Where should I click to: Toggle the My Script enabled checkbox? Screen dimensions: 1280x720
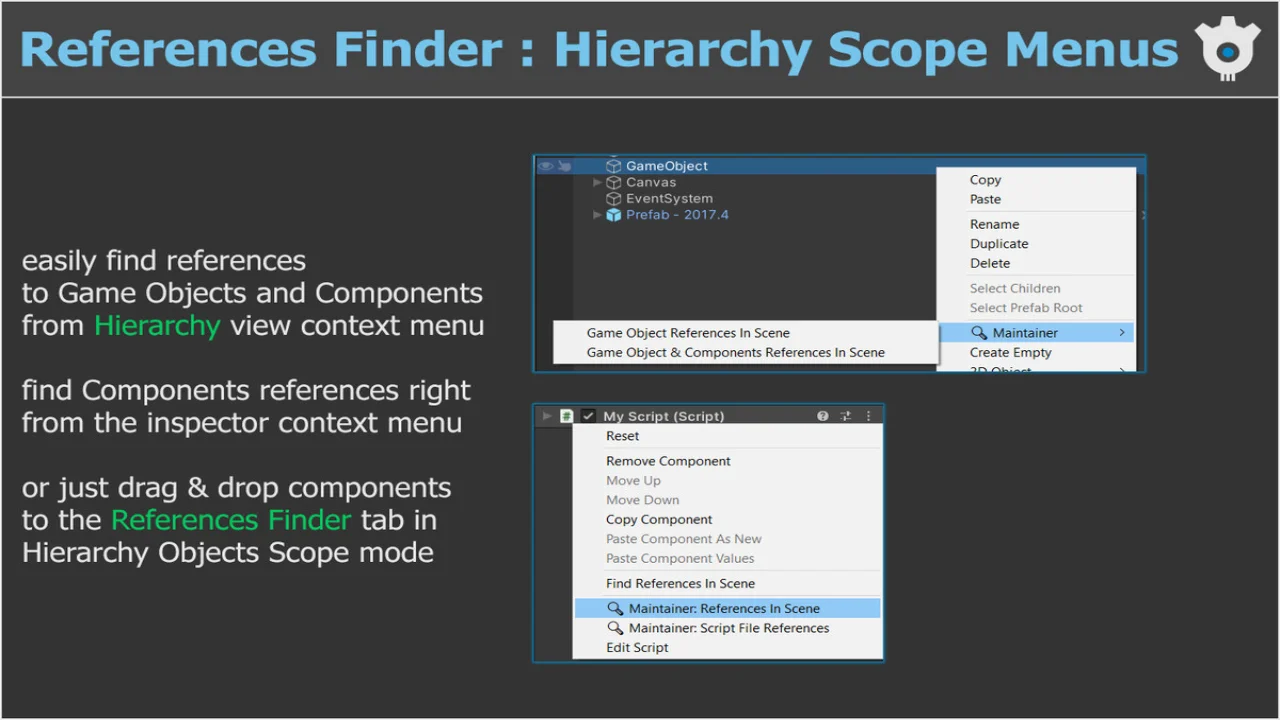pos(588,416)
